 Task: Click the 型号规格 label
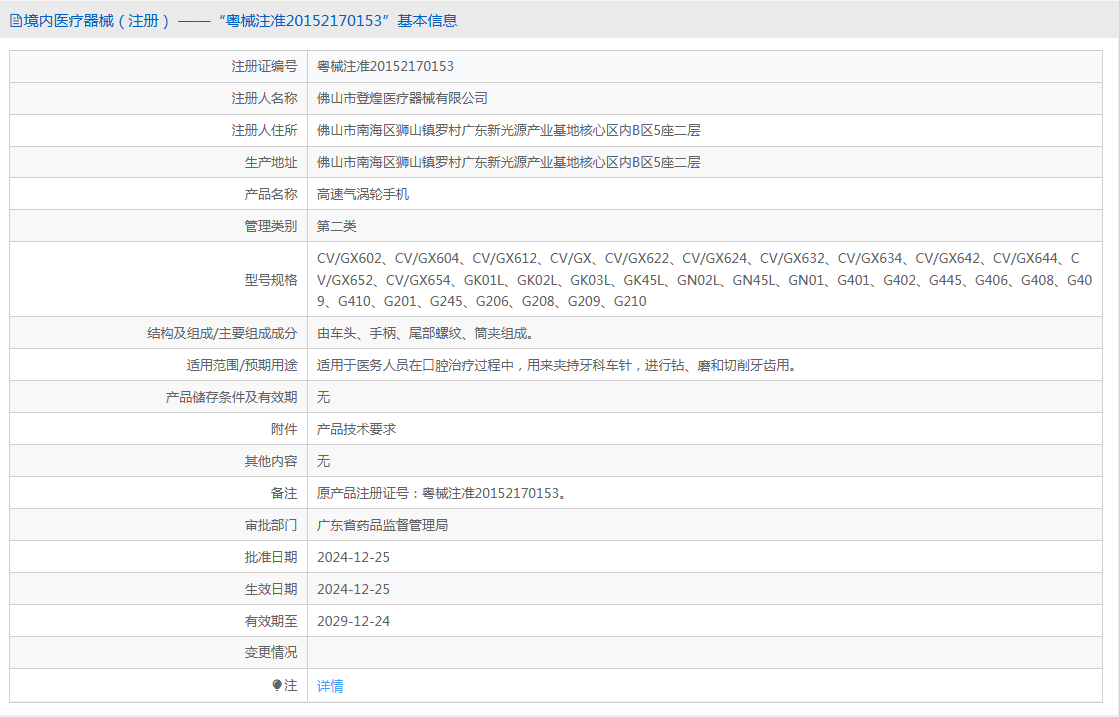270,280
